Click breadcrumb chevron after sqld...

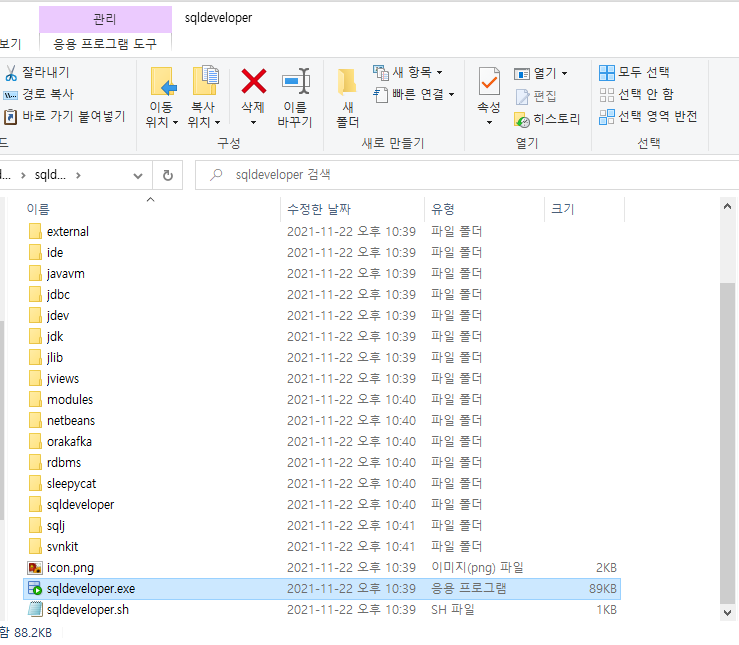coord(78,175)
